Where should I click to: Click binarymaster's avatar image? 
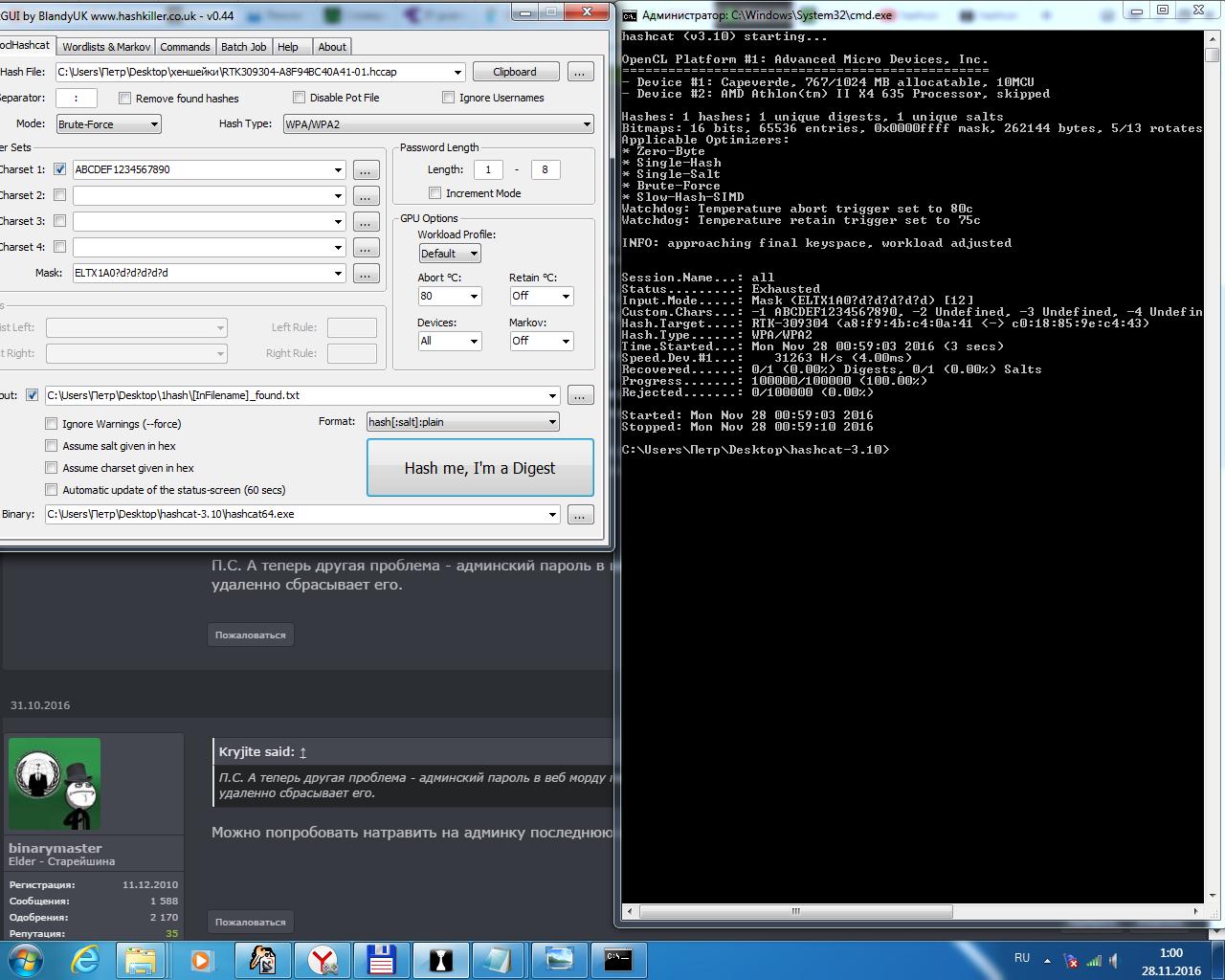(x=55, y=784)
